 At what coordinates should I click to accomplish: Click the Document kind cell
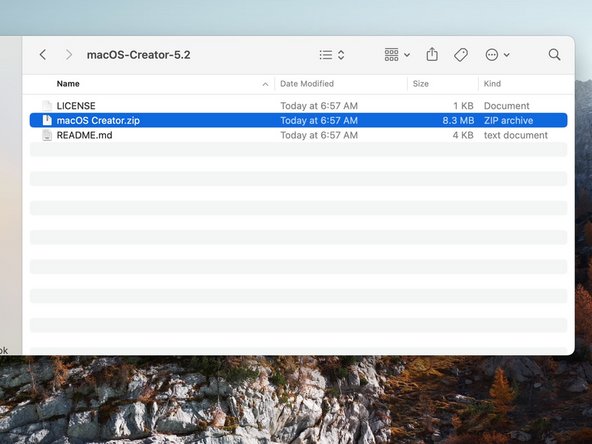click(x=507, y=106)
